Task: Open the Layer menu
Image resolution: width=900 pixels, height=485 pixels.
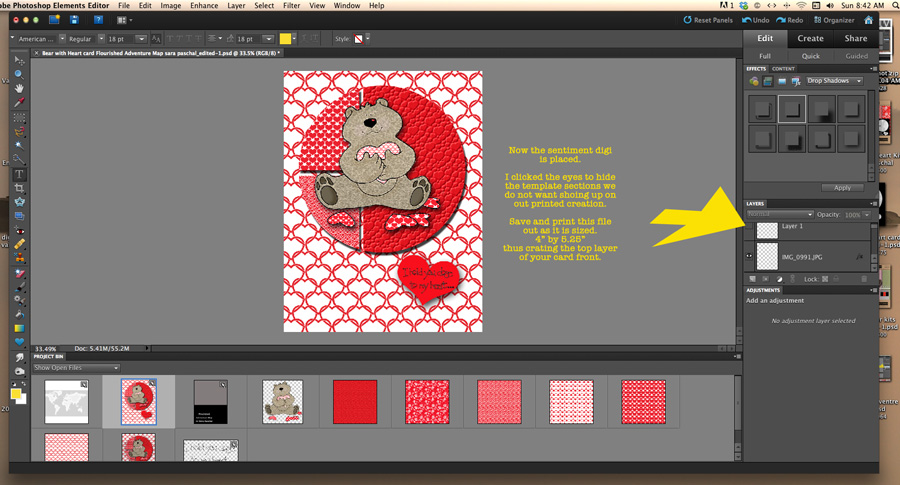Action: pos(236,6)
